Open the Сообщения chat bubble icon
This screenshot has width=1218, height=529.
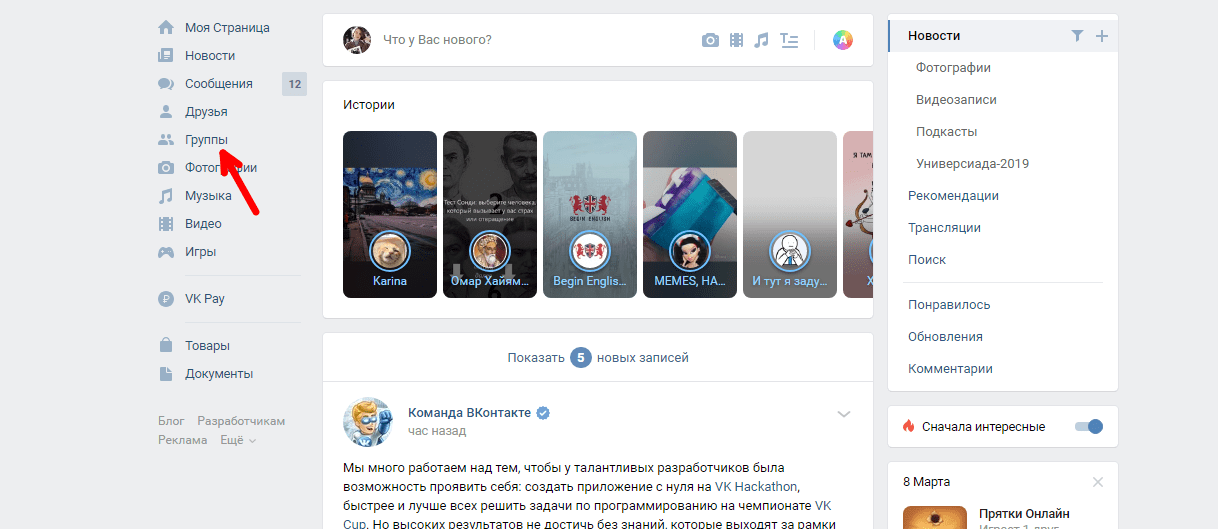coord(166,84)
